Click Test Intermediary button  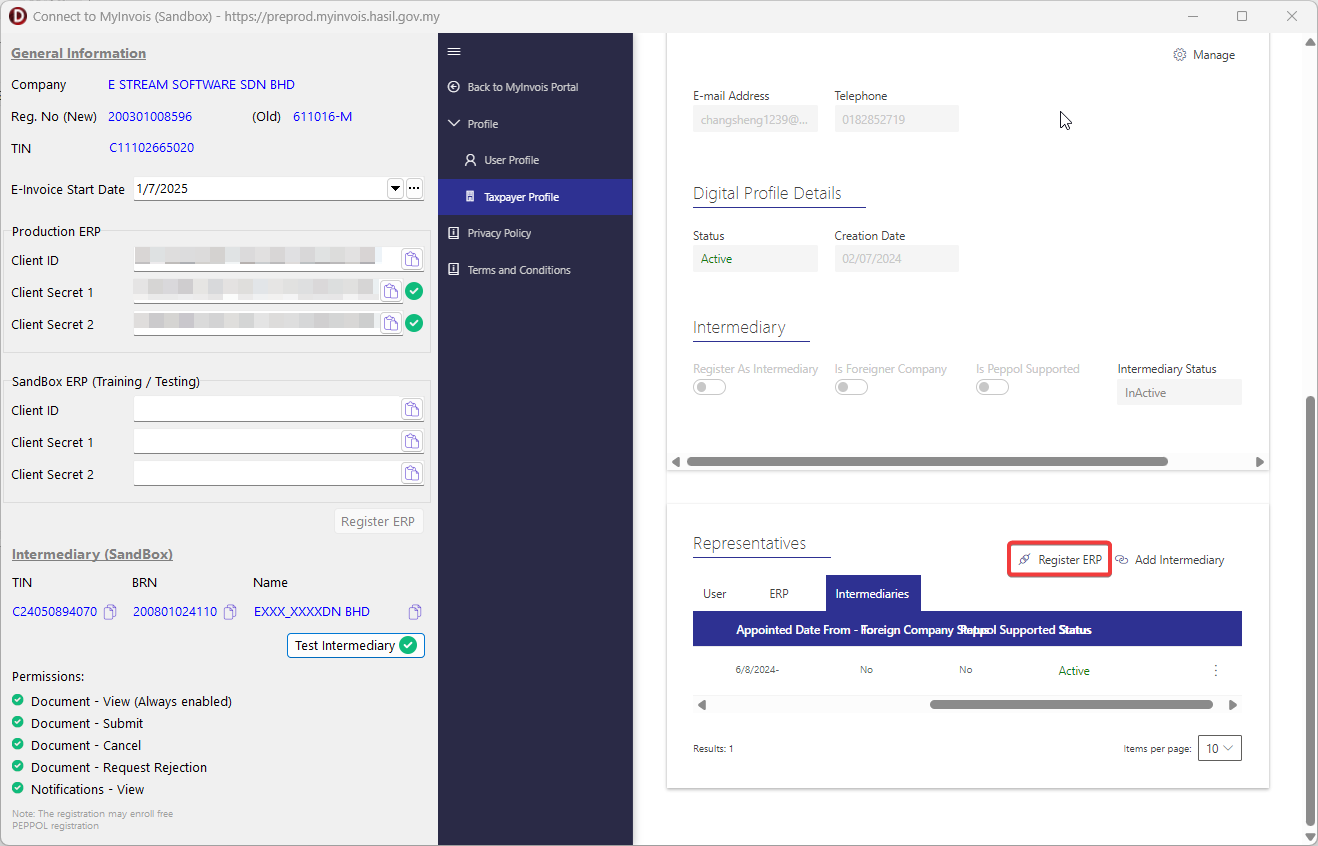[x=355, y=646]
